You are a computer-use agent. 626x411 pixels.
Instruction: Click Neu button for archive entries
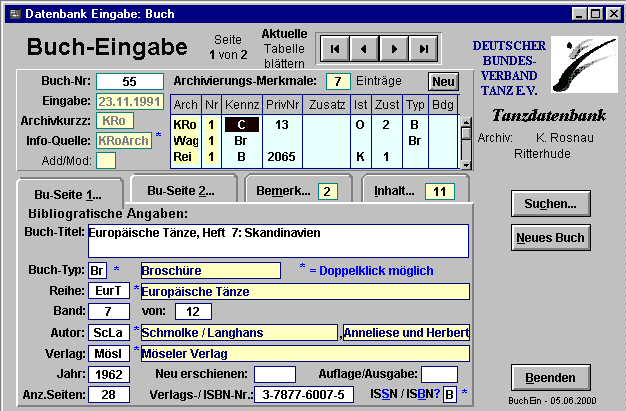pos(442,81)
